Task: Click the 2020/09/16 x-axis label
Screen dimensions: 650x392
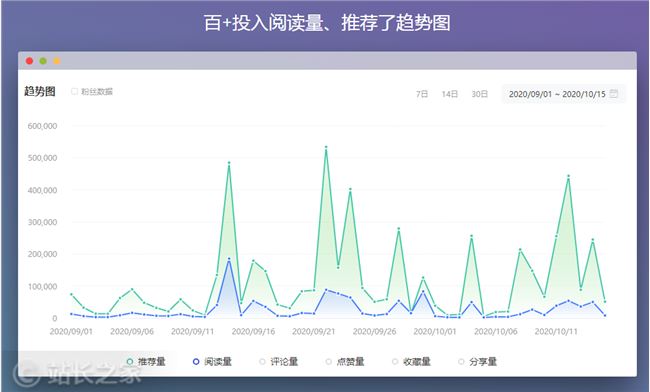Action: click(253, 332)
